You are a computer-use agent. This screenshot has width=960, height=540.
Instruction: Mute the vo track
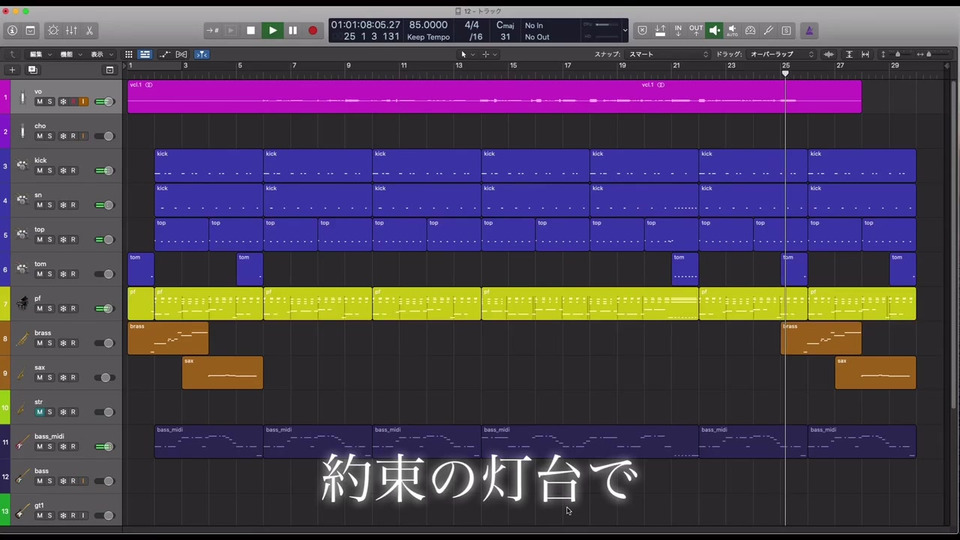coord(39,102)
